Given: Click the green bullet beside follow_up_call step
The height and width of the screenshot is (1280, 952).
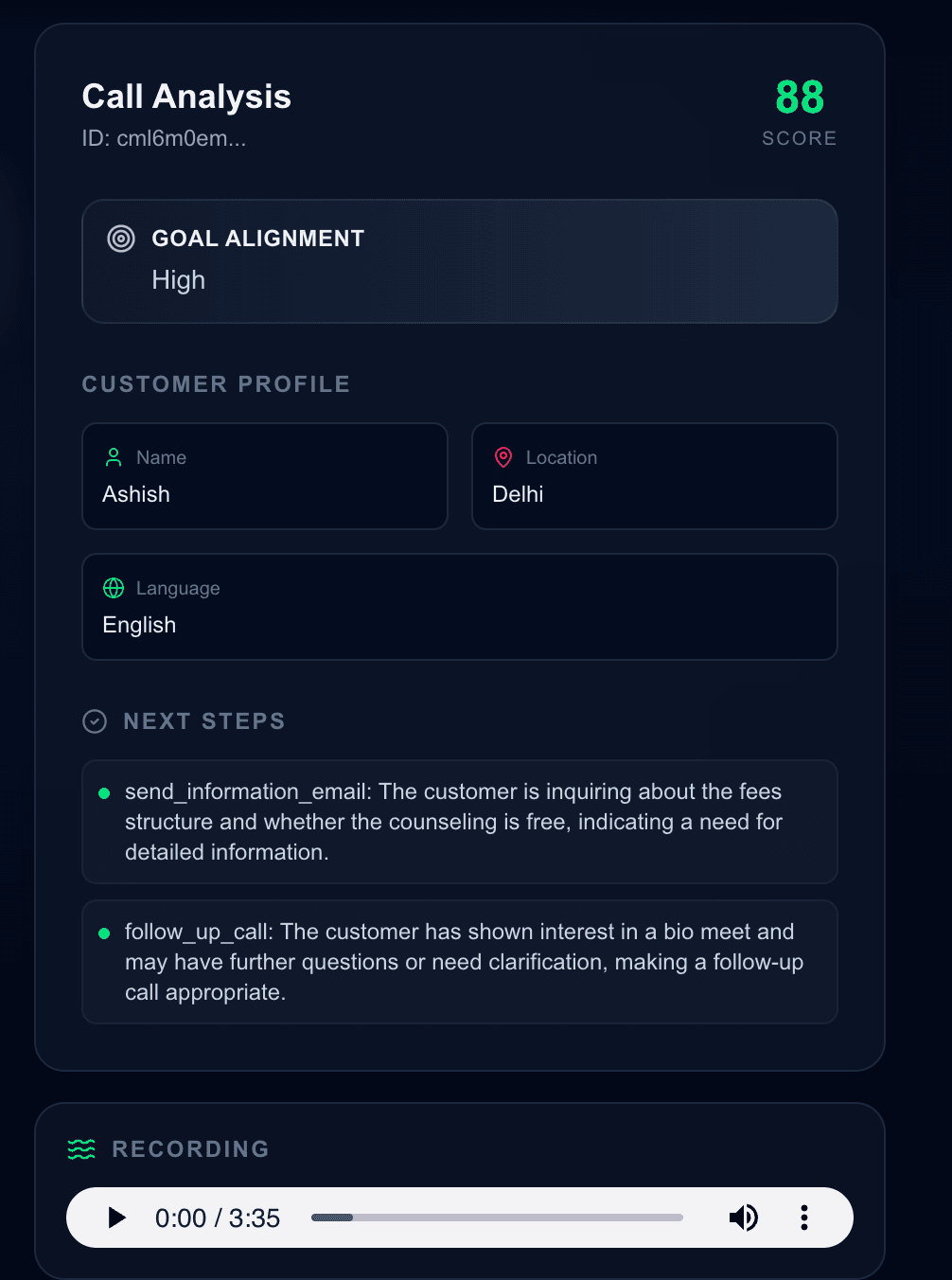Looking at the screenshot, I should pos(103,933).
